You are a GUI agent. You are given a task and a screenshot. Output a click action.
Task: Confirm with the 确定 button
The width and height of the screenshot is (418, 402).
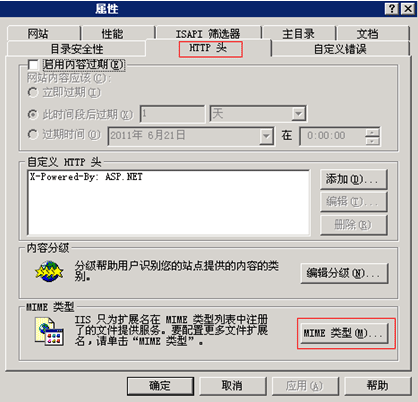[x=160, y=386]
